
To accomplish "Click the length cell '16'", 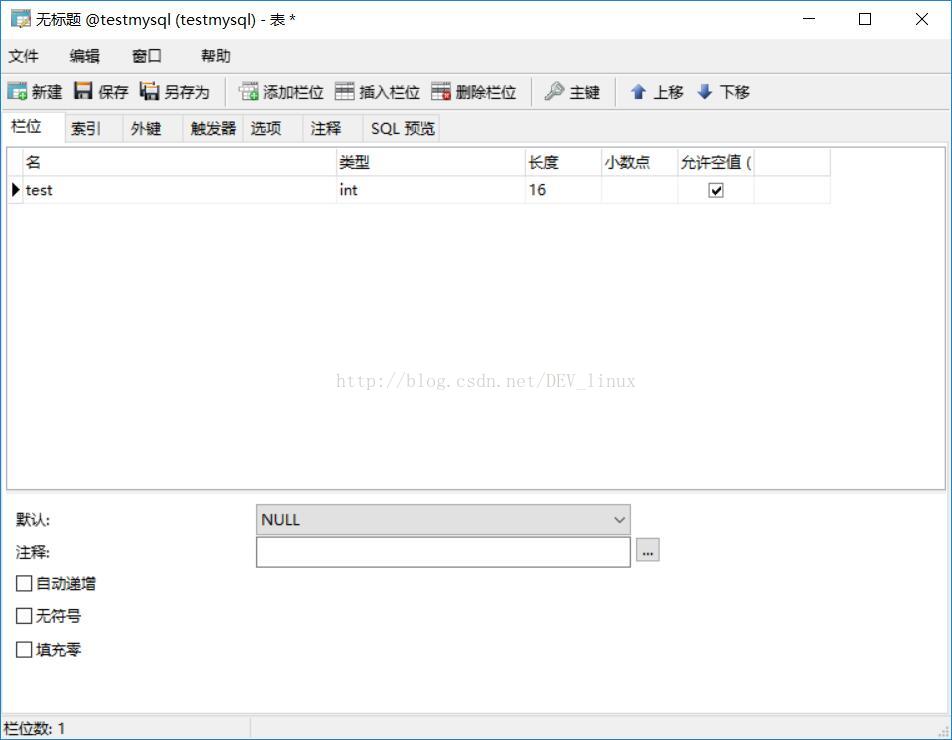I will coord(563,190).
